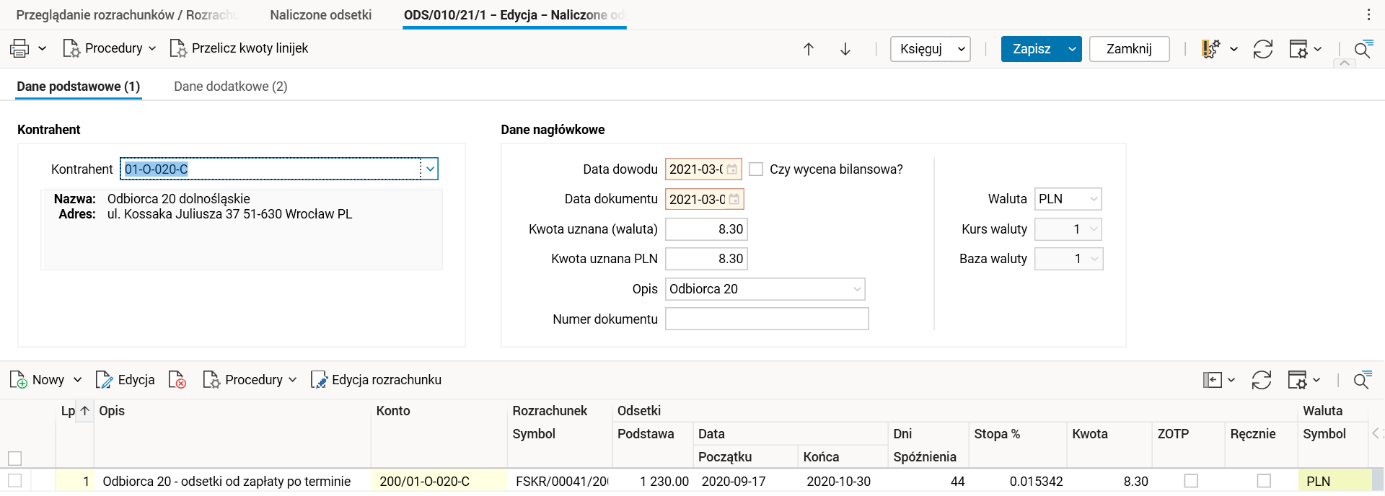Viewport: 1385px width, 496px height.
Task: Click Przelicz kwoty linijek
Action: point(239,48)
